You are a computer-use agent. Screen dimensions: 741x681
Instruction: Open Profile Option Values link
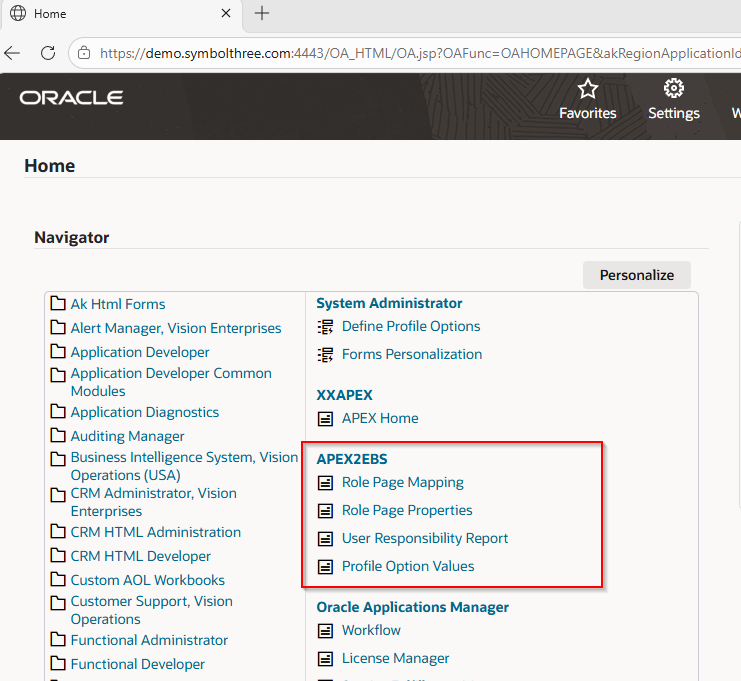tap(408, 566)
